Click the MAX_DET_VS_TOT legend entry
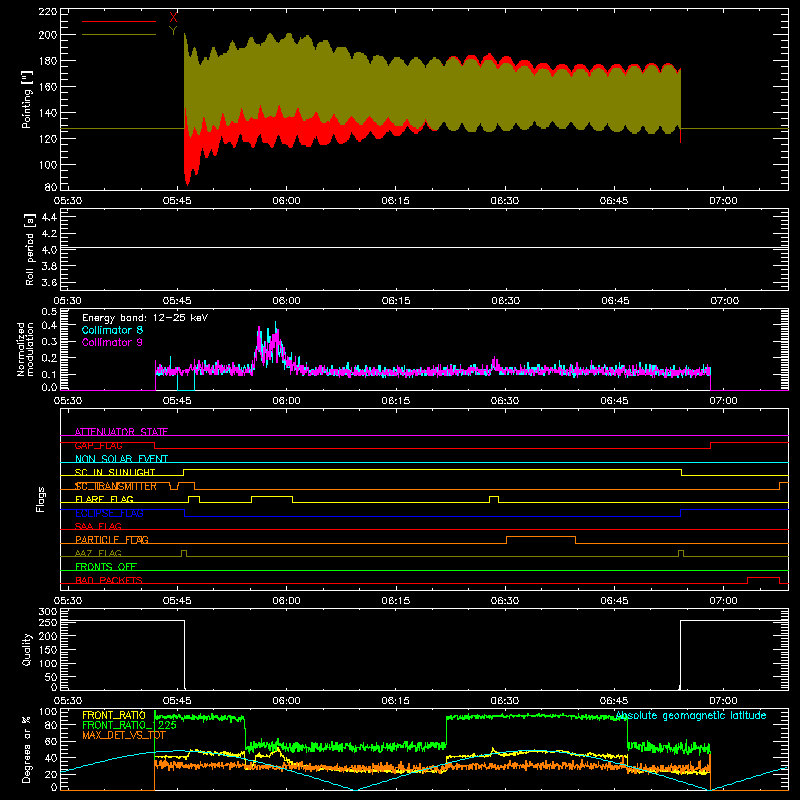The height and width of the screenshot is (800, 800). click(123, 735)
